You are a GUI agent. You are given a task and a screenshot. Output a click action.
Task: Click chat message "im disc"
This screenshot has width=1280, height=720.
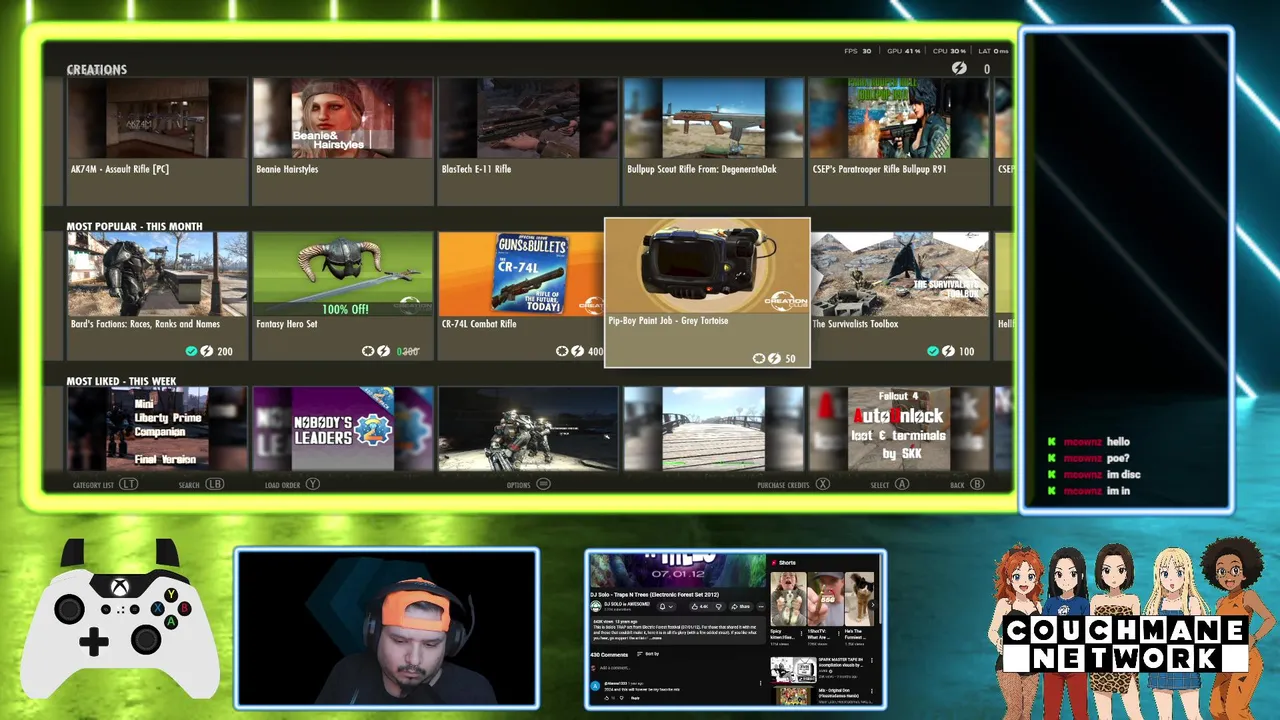click(x=1123, y=474)
